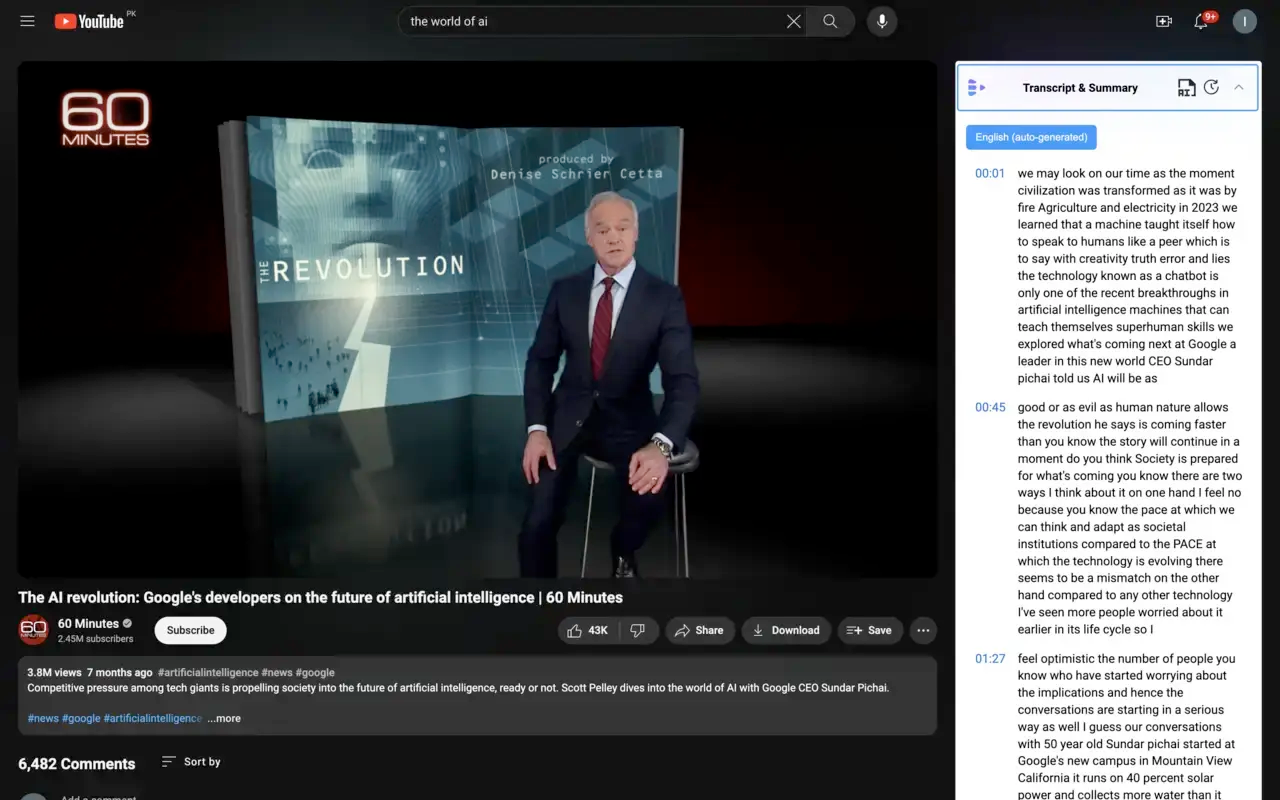1280x800 pixels.
Task: Select English (auto-generated) language tab
Action: (1031, 137)
